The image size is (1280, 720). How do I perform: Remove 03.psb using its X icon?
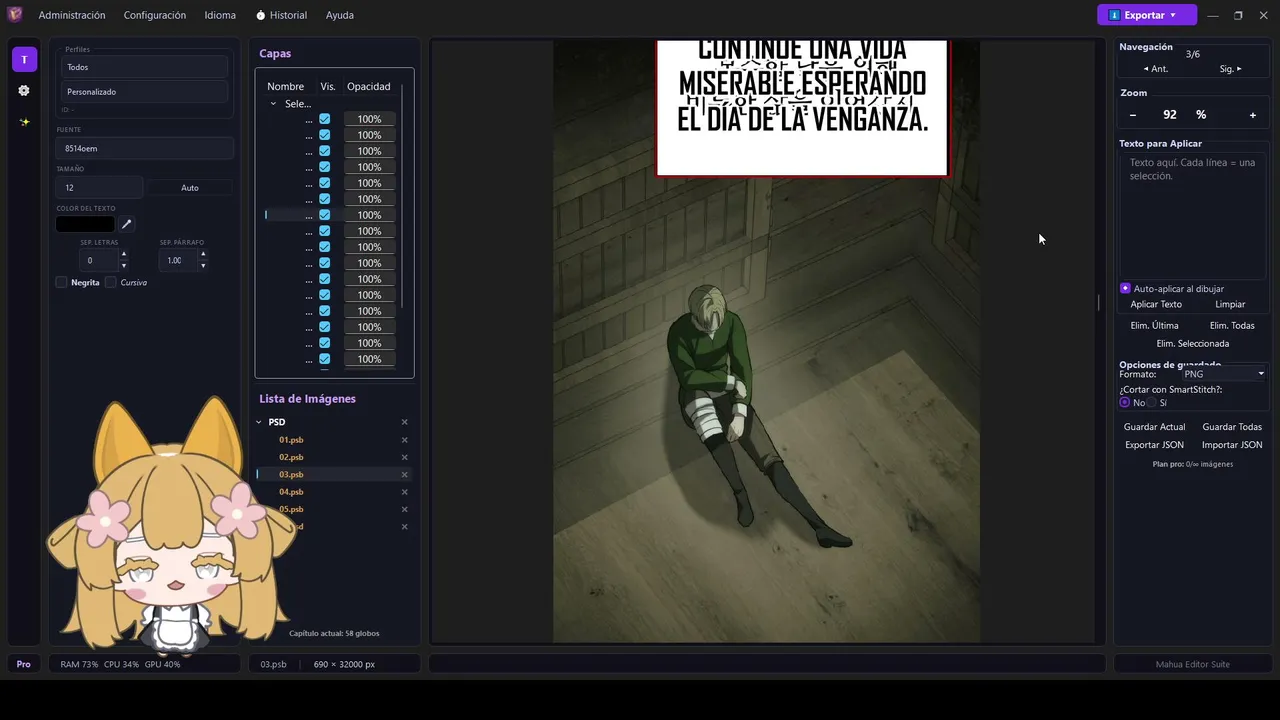coord(405,474)
